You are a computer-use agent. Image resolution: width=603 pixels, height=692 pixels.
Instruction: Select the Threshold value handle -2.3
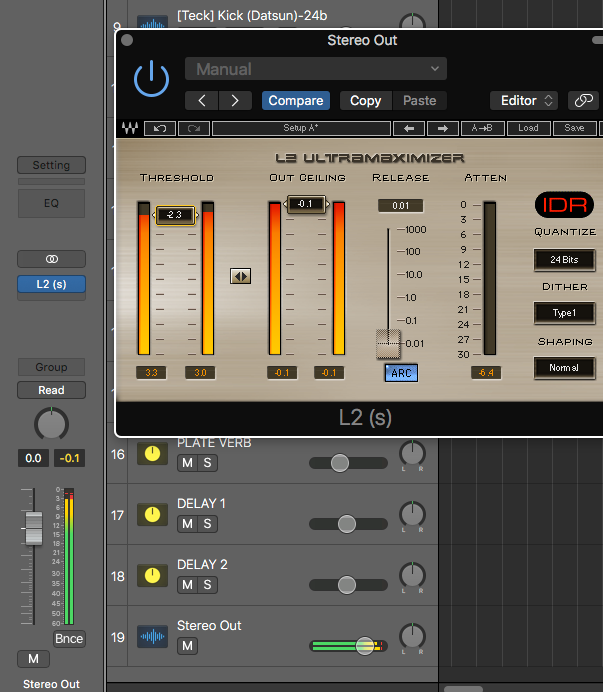tap(175, 215)
